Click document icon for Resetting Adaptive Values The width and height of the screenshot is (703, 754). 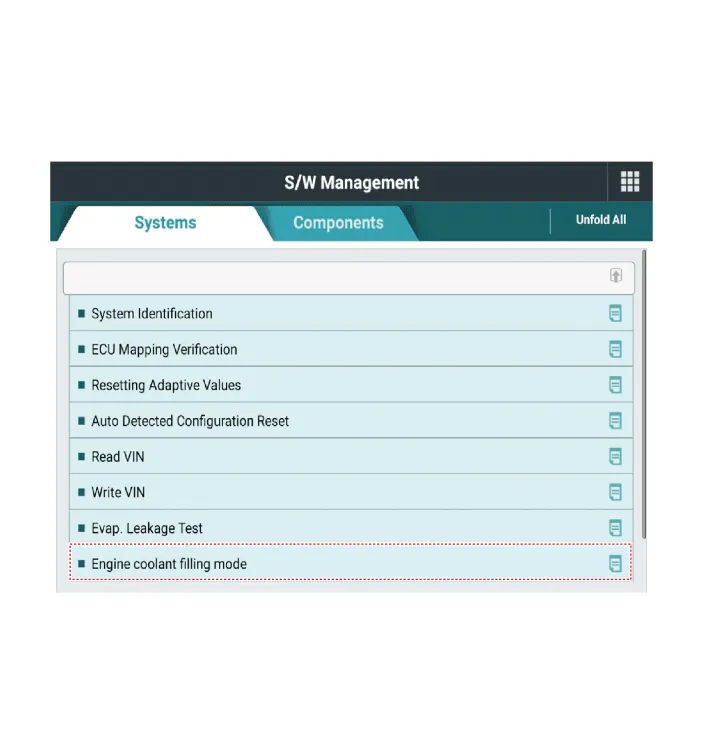coord(615,385)
